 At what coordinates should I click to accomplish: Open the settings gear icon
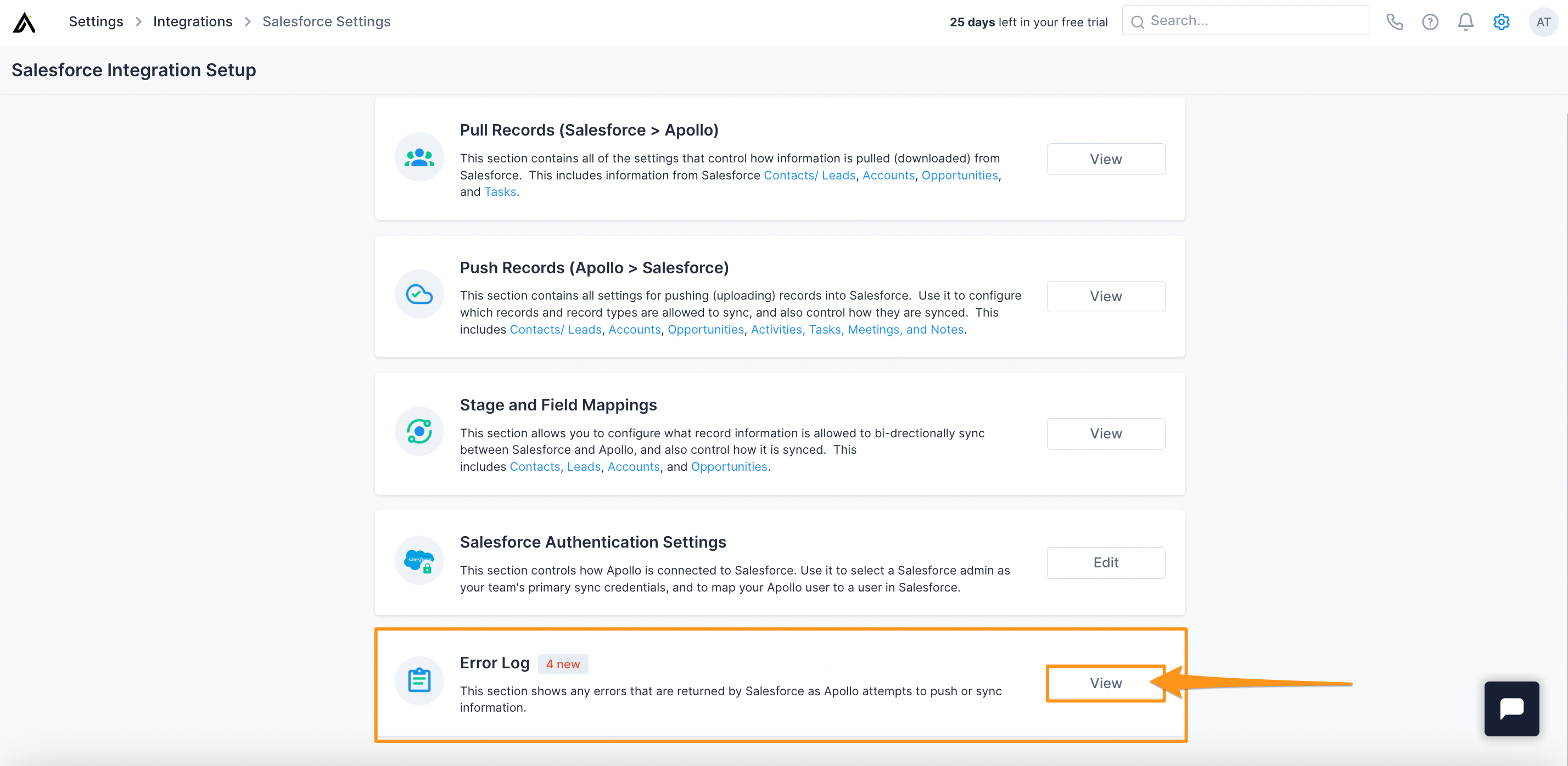(1501, 22)
